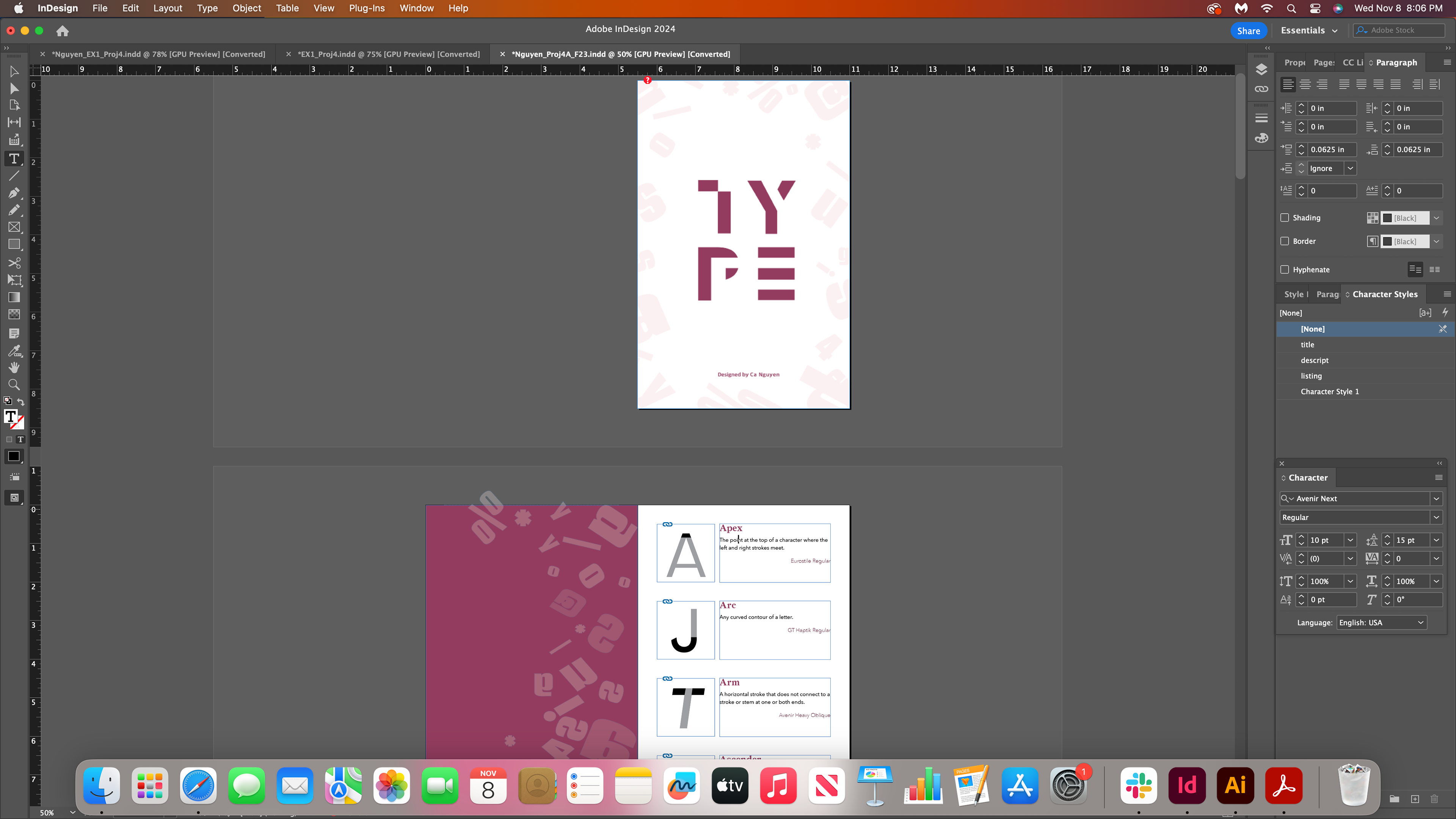Click the Adobe Stock search field
Viewport: 1456px width, 819px height.
(1399, 30)
